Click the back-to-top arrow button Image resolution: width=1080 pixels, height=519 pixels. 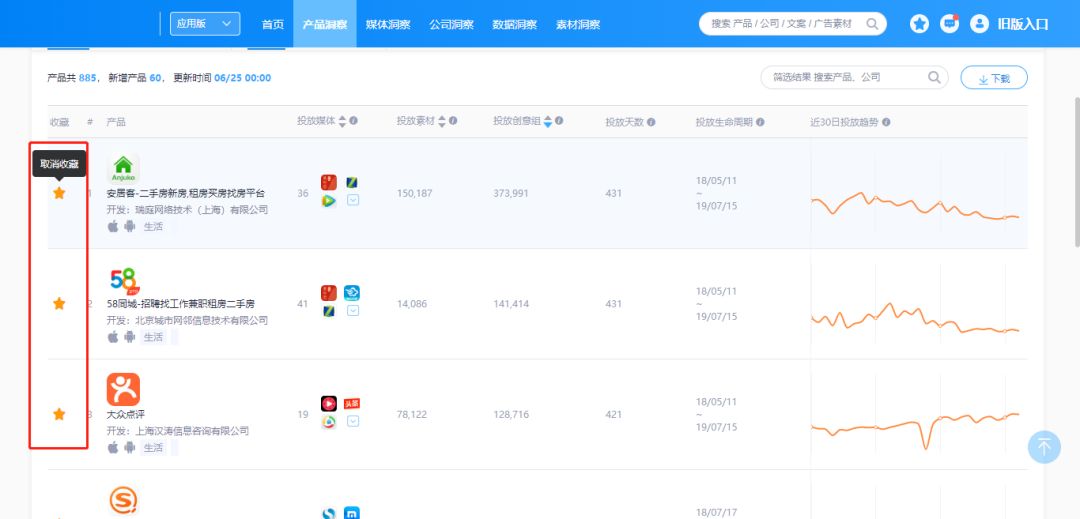pyautogui.click(x=1044, y=446)
